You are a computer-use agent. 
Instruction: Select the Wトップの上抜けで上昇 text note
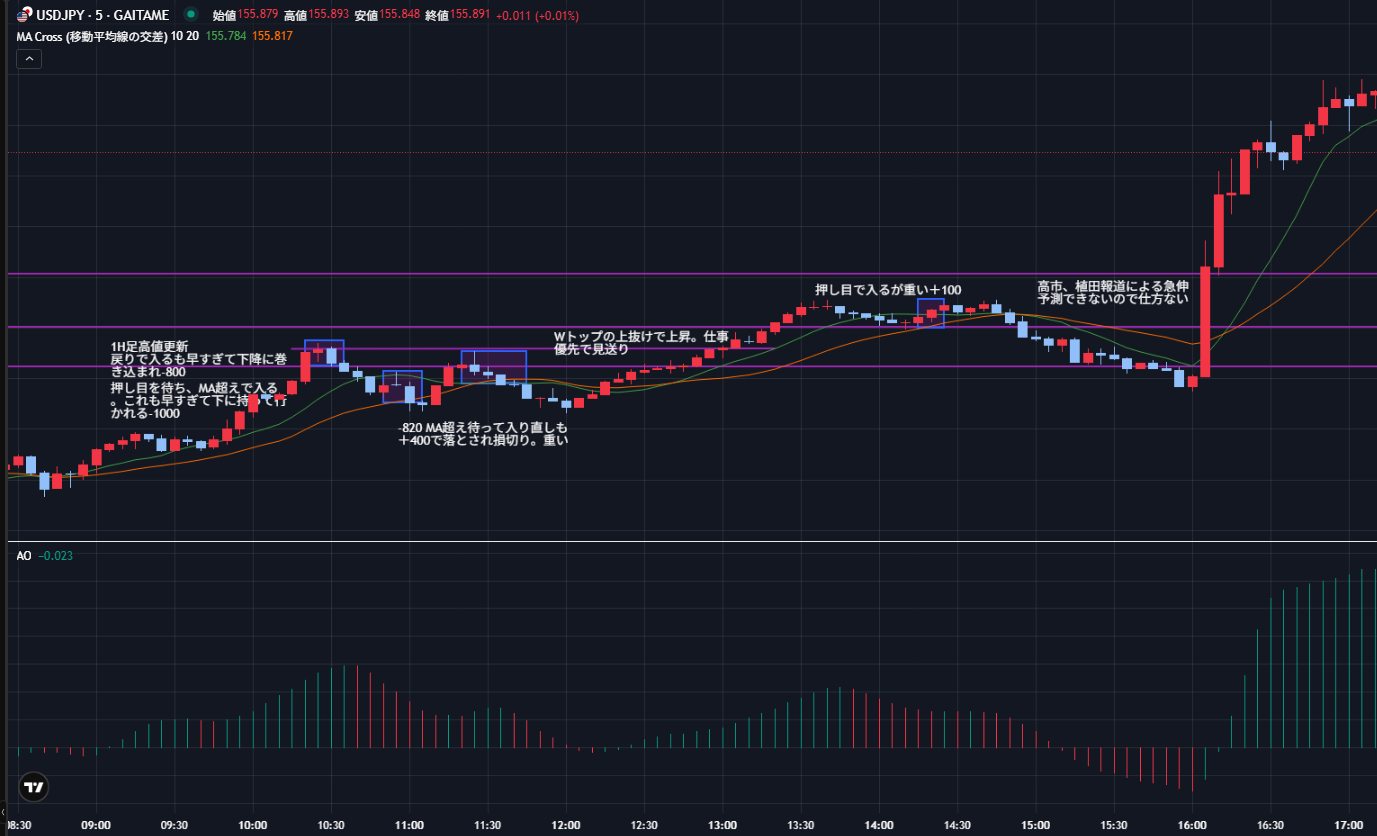tap(640, 335)
